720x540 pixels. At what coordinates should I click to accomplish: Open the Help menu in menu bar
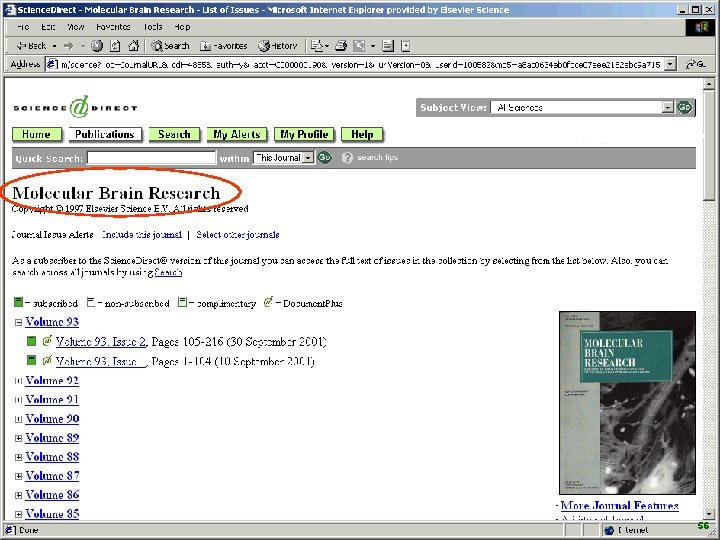(182, 27)
